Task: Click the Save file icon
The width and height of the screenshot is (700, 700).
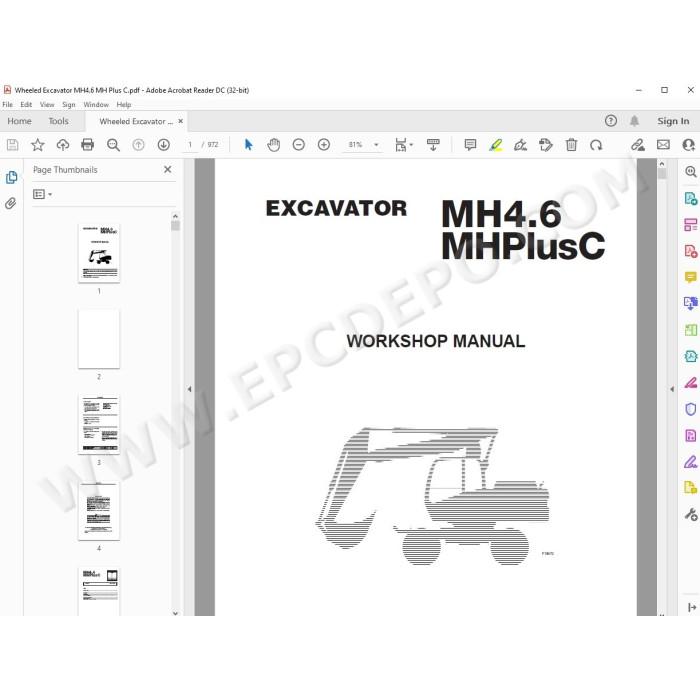Action: [x=12, y=145]
